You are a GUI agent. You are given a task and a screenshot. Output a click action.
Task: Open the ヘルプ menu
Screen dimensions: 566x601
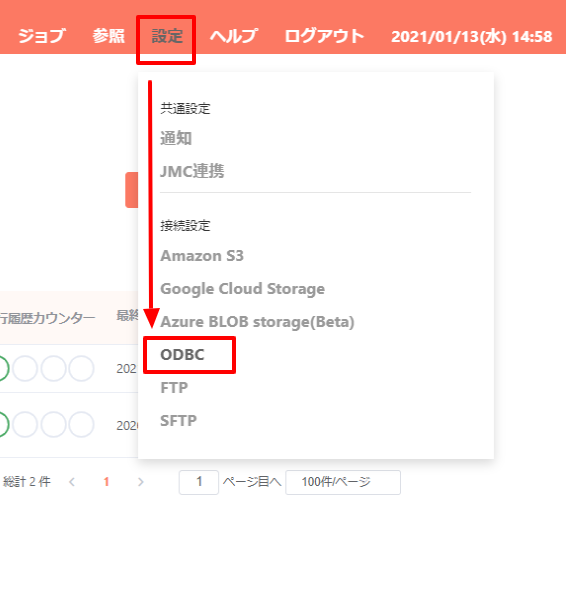(x=234, y=36)
